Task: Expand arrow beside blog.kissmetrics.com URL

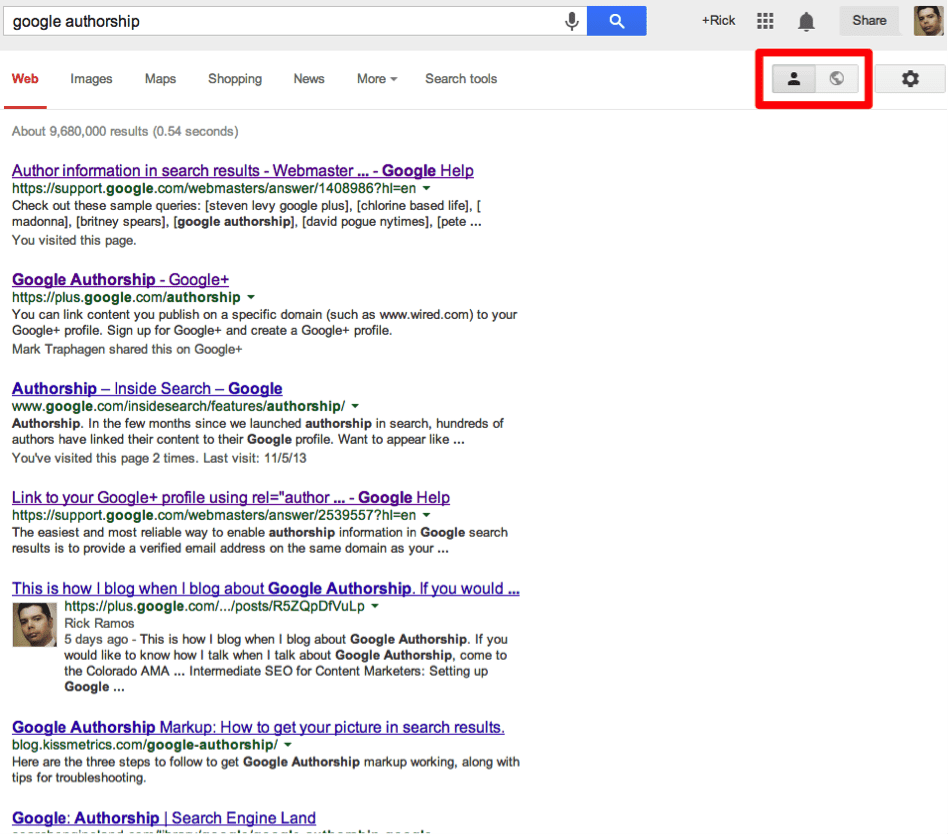Action: click(x=288, y=744)
